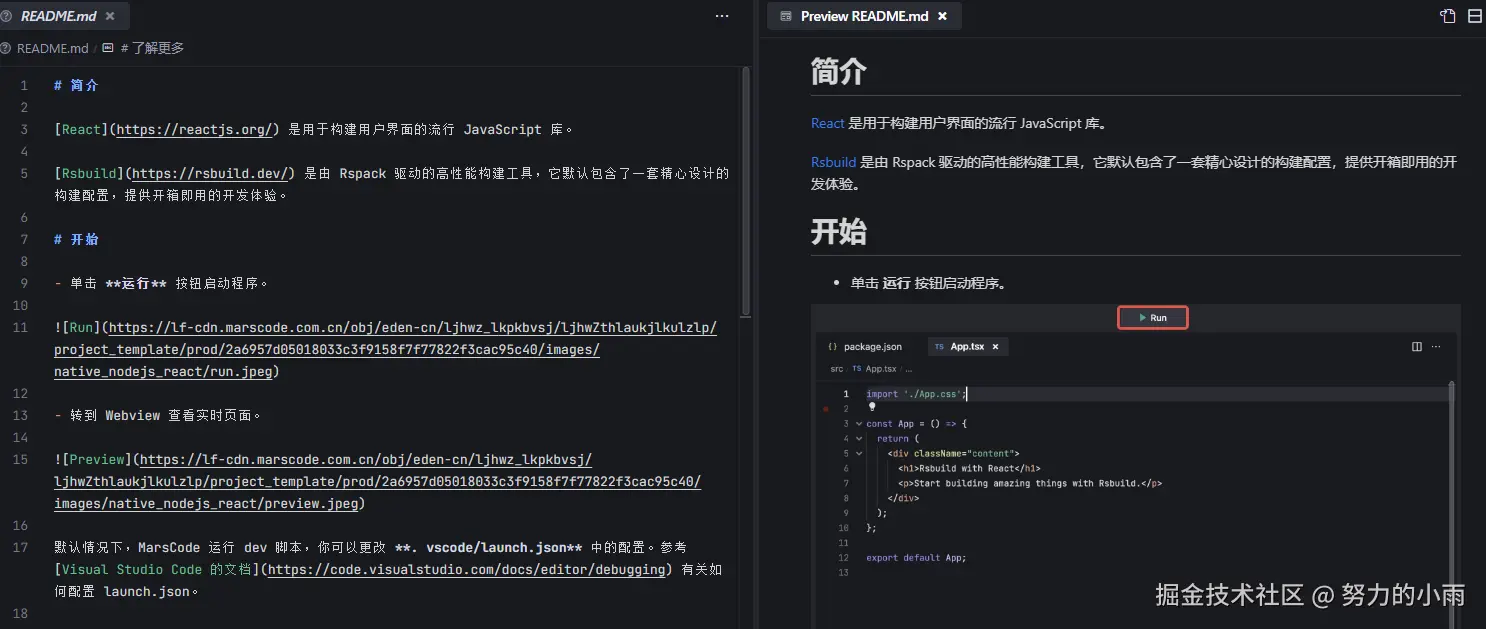
Task: Close the Preview README.md tab
Action: (x=942, y=16)
